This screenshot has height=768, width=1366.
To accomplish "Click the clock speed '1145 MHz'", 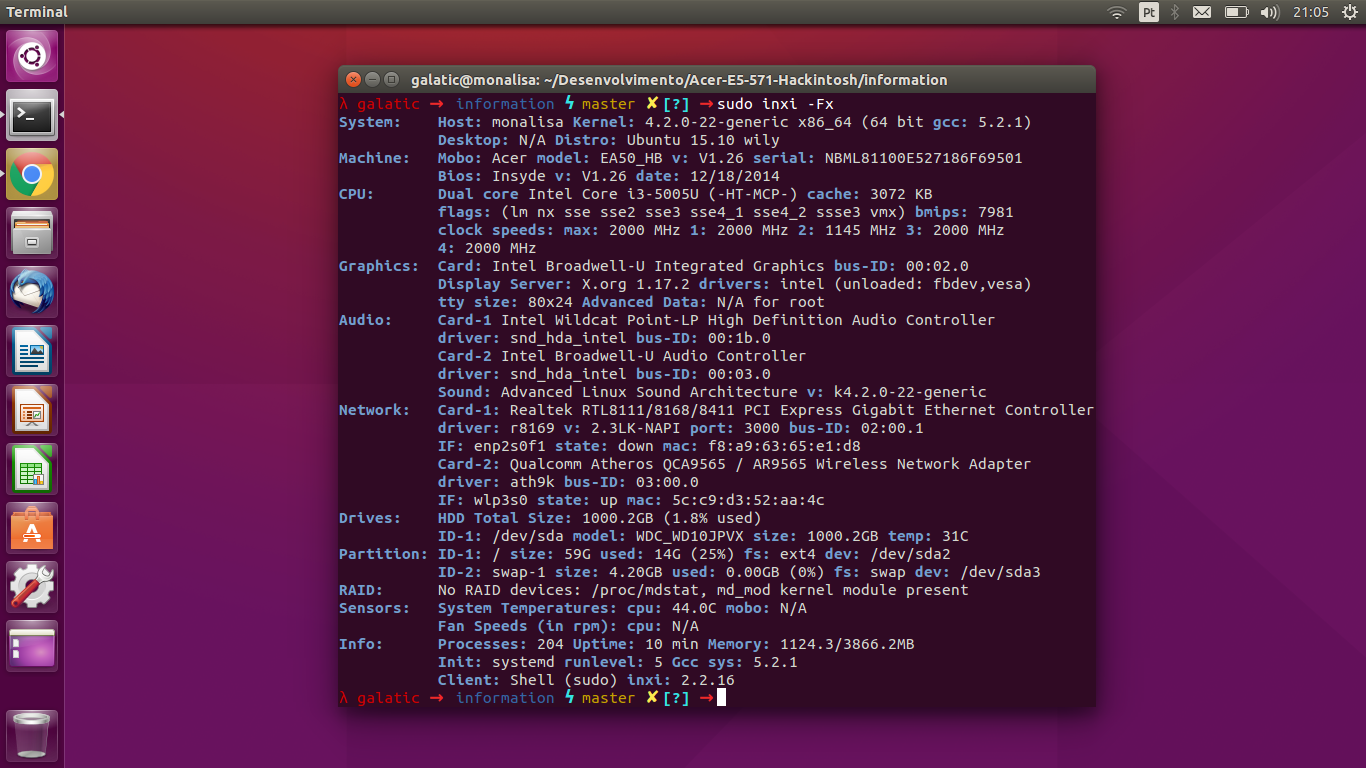I will click(x=856, y=230).
